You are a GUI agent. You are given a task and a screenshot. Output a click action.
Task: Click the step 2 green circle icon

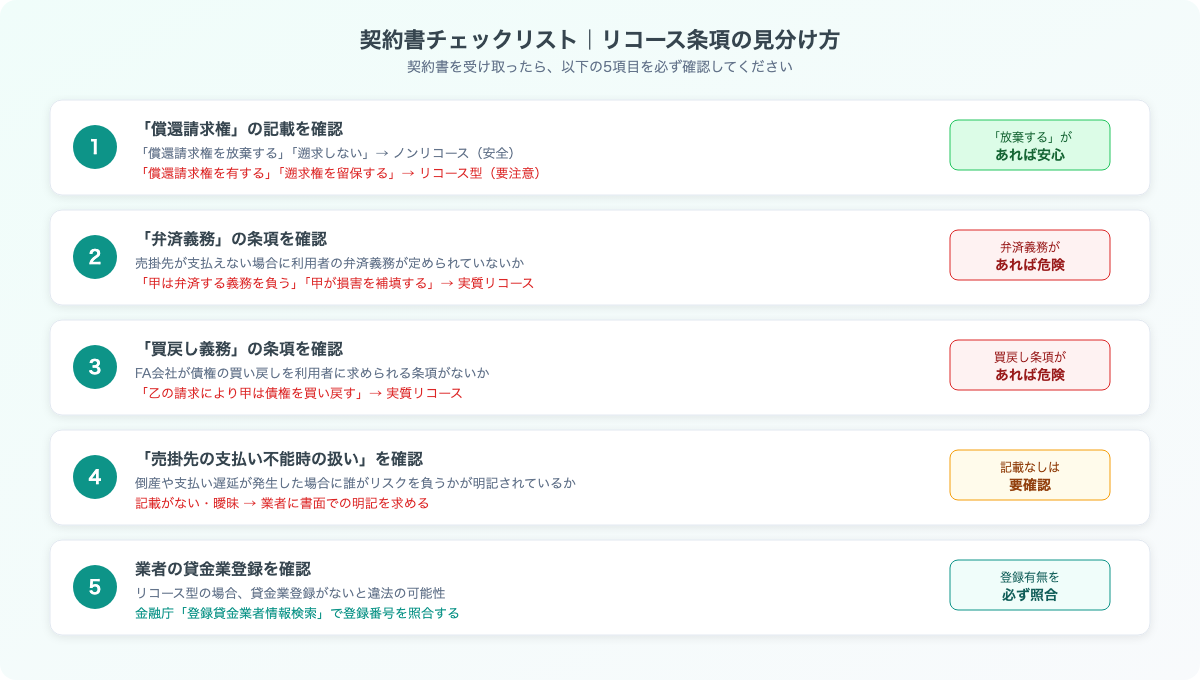click(93, 255)
